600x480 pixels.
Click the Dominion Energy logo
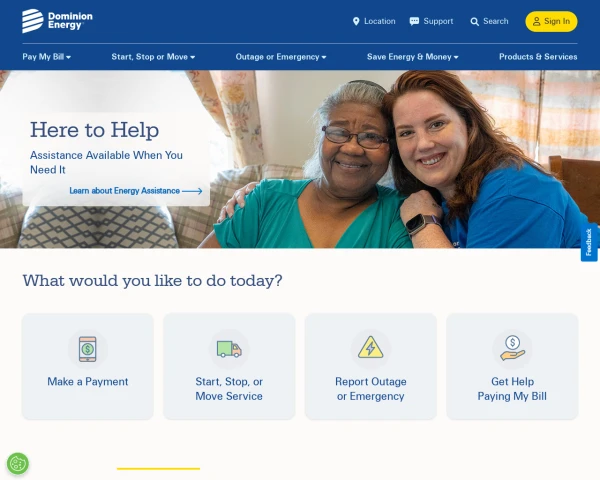click(x=57, y=21)
